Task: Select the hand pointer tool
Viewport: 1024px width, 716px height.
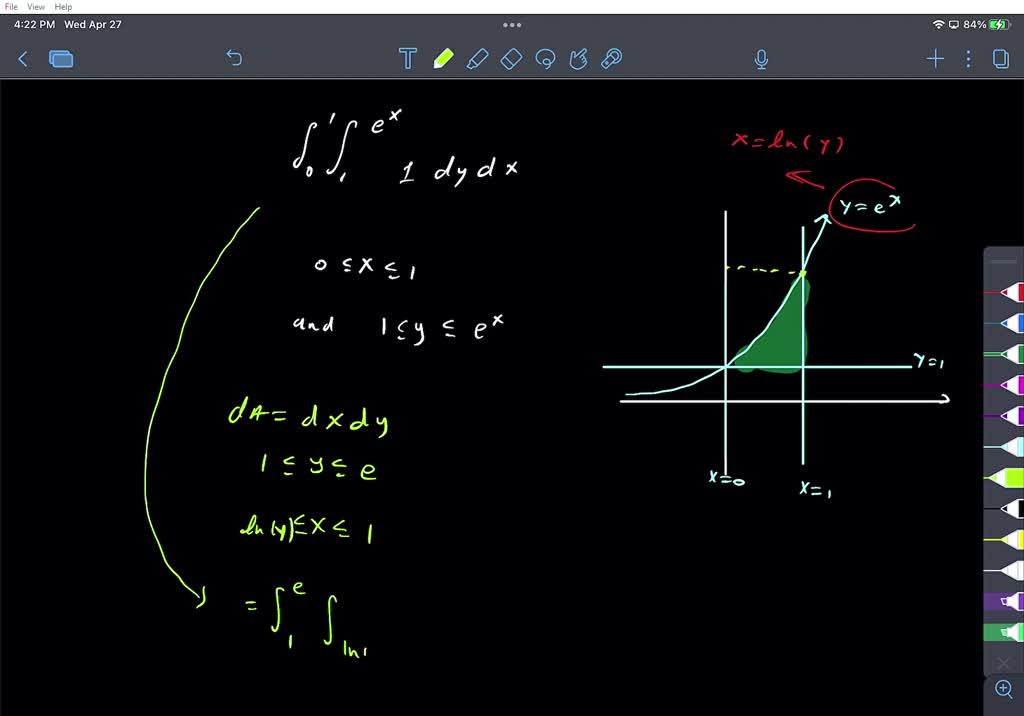Action: click(579, 59)
